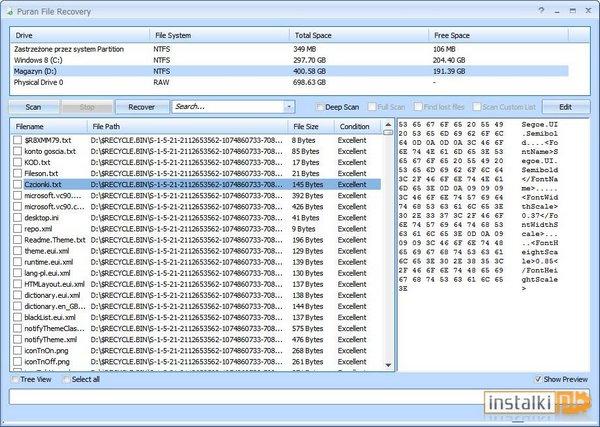Select the Windows 8 (C:) drive
The width and height of the screenshot is (600, 427).
(x=289, y=60)
